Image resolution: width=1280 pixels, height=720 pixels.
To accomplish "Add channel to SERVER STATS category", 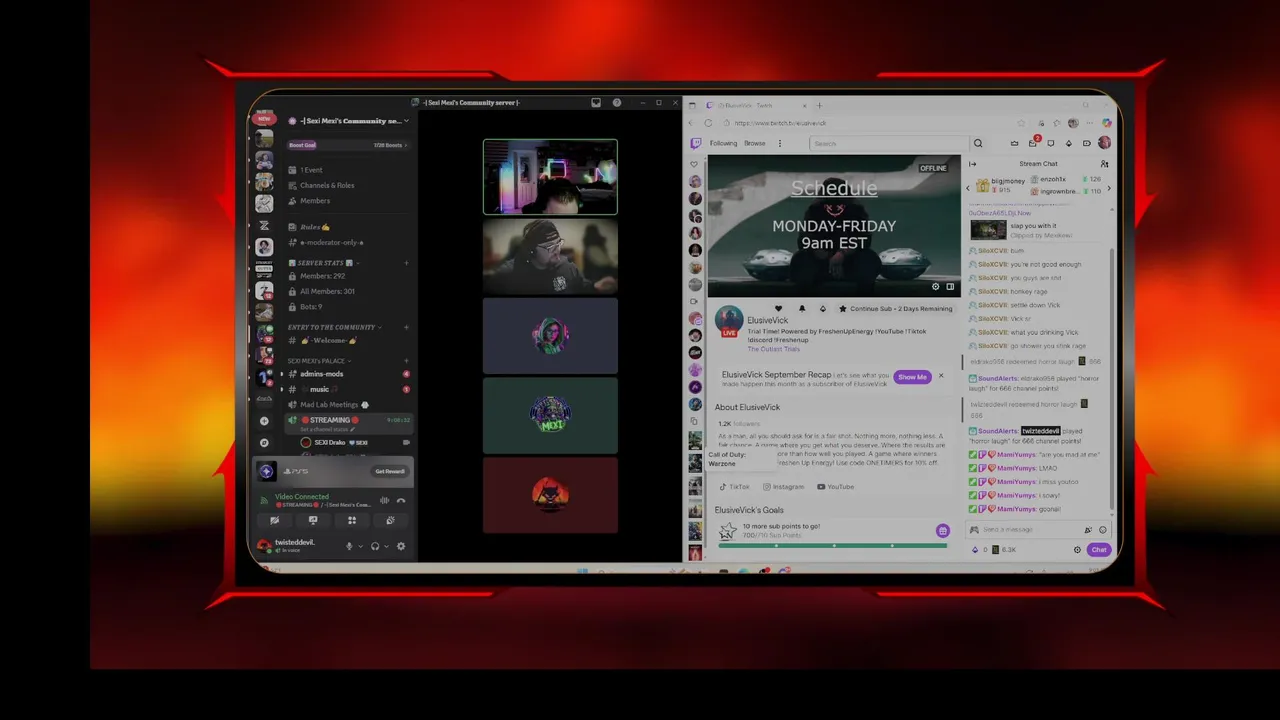I will coord(406,263).
